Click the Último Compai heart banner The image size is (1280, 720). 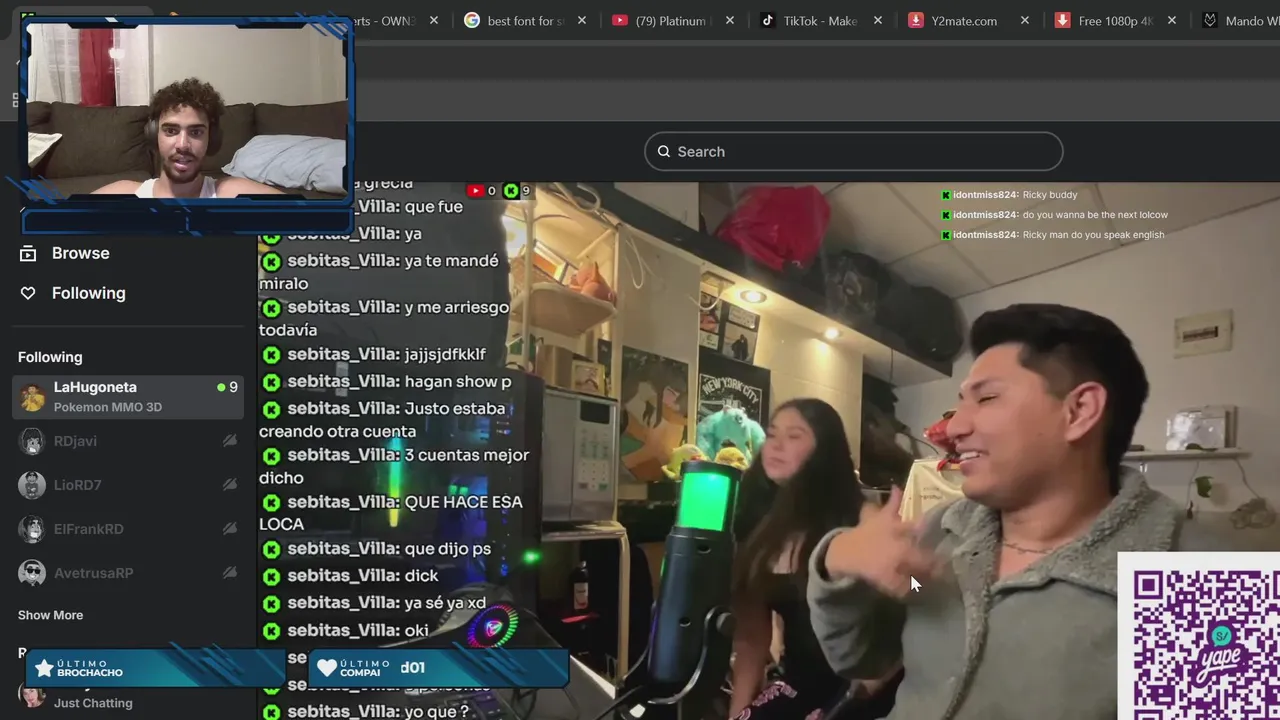[438, 667]
